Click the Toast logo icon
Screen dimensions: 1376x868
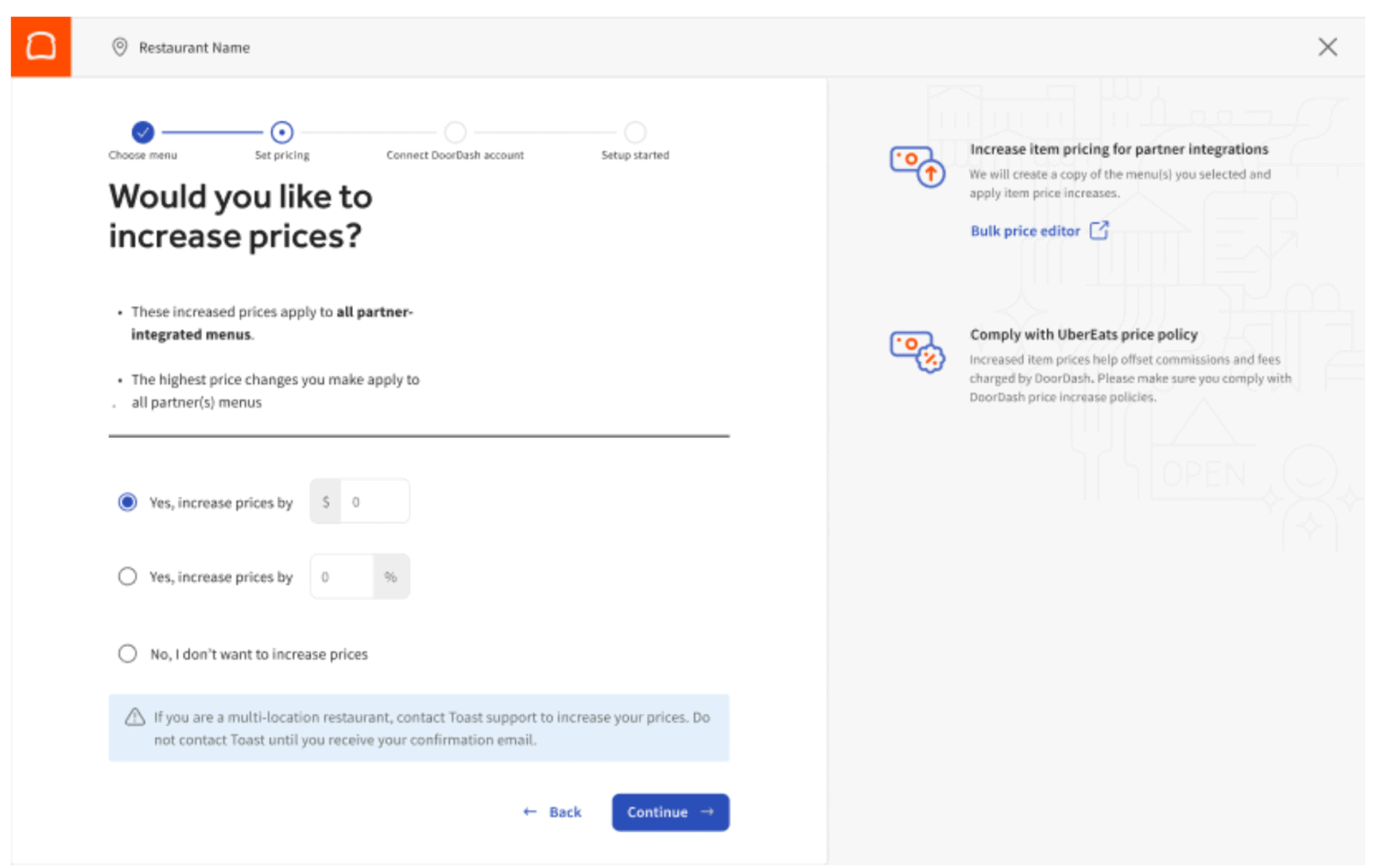point(40,47)
